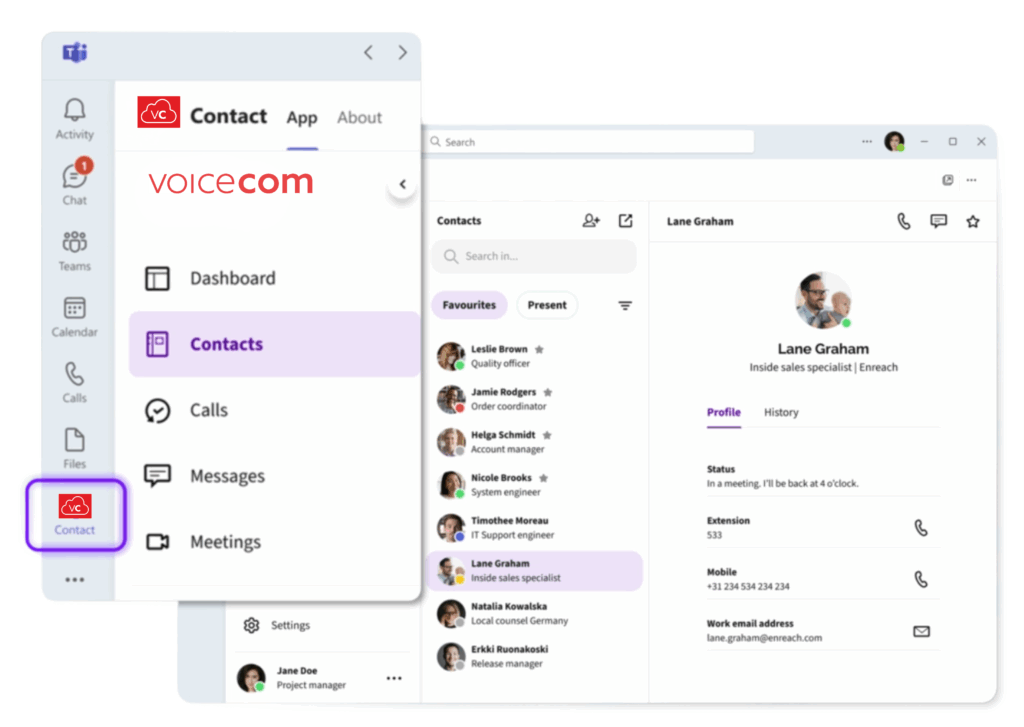Toggle Jamie Rodgers' favourite star
The image size is (1024, 727).
click(x=548, y=393)
